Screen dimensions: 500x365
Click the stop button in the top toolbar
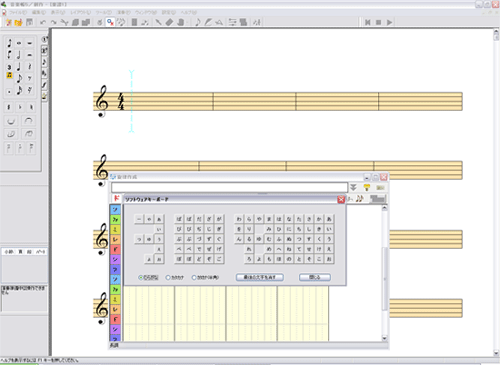tap(378, 22)
